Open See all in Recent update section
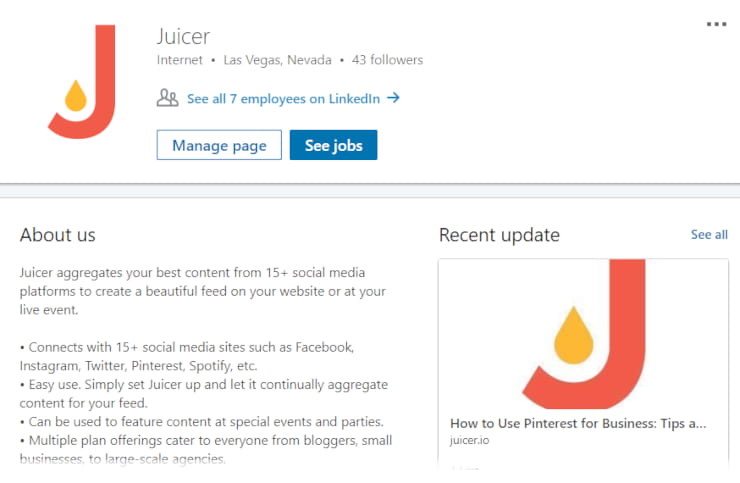740x483 pixels. click(709, 235)
